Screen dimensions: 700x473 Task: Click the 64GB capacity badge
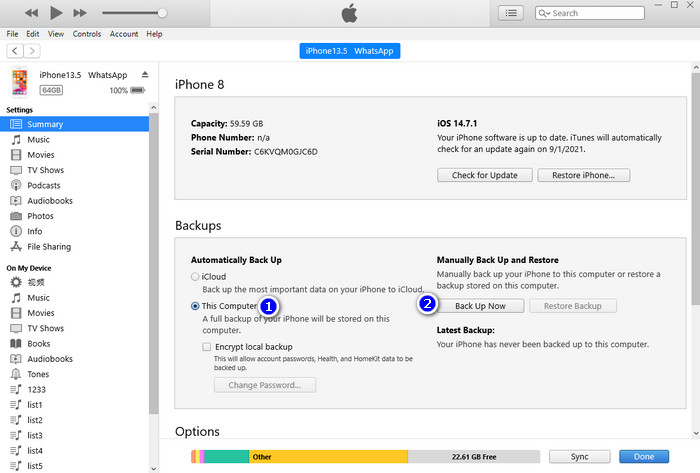coord(51,90)
